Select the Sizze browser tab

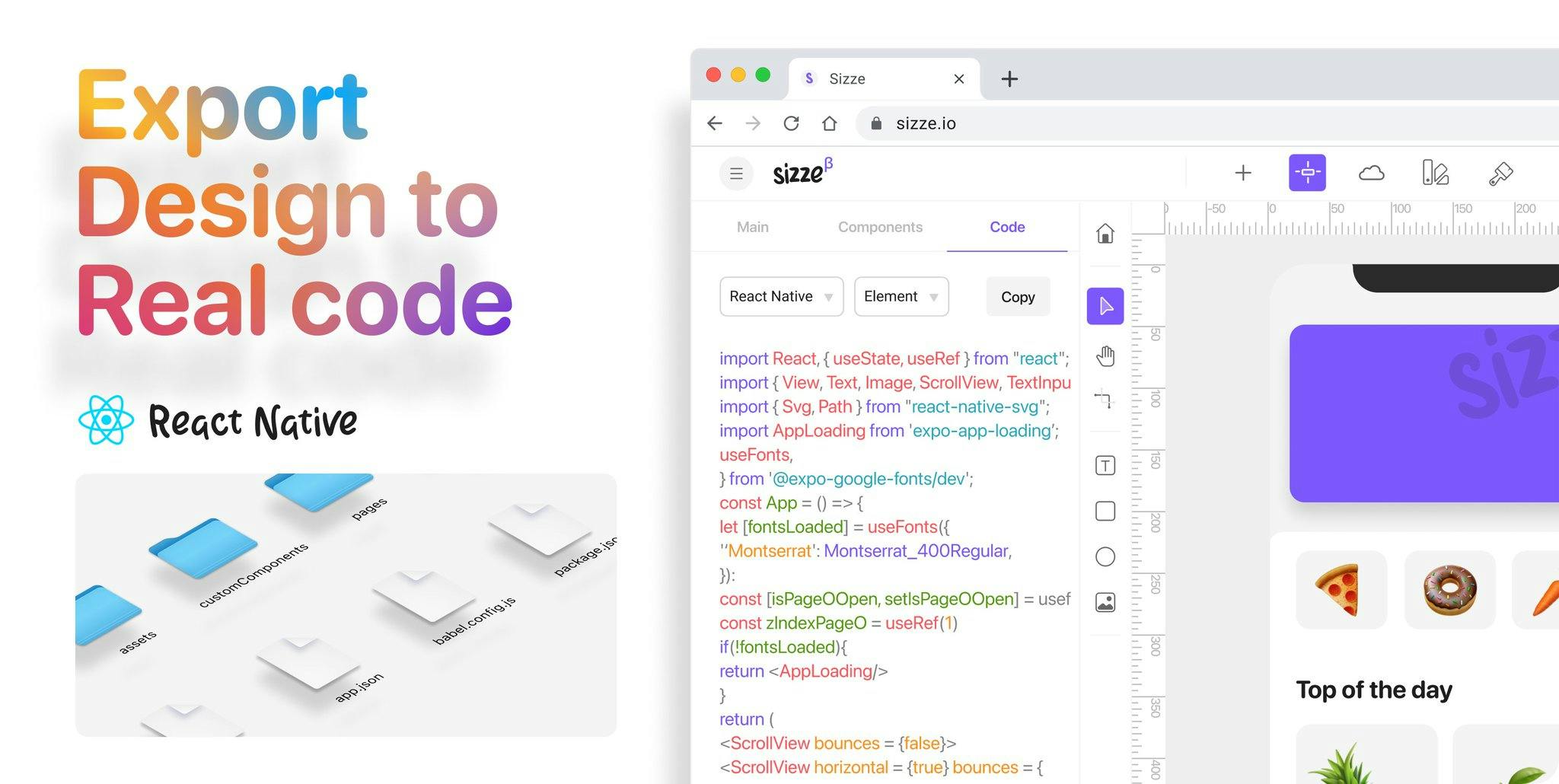click(884, 78)
